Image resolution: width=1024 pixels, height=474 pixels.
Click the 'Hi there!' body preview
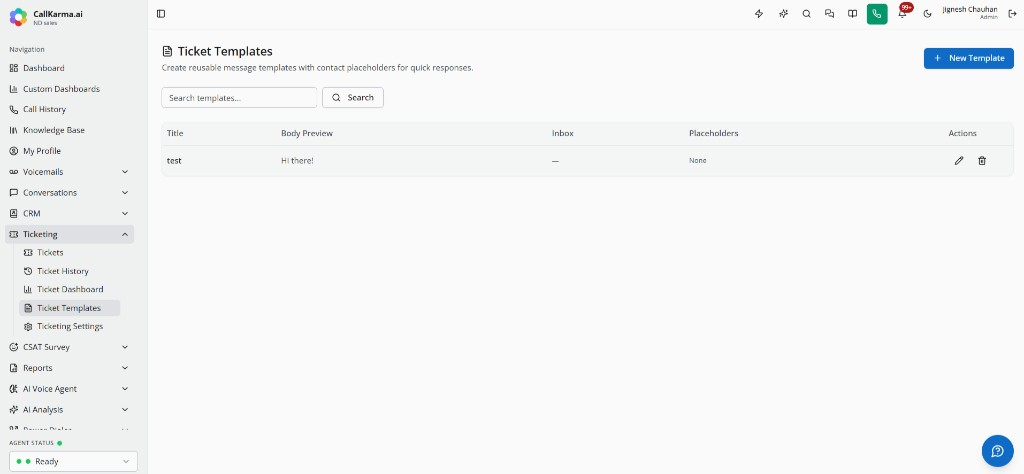tap(297, 161)
